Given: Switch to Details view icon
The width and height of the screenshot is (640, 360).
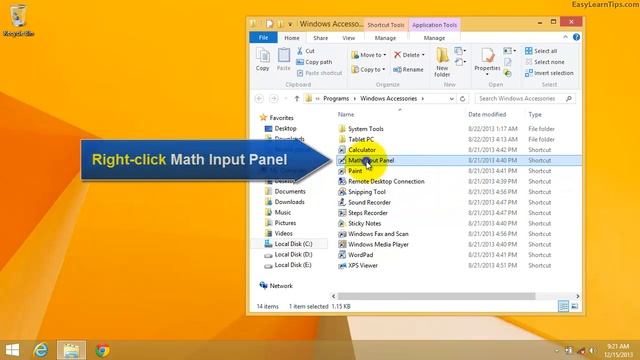Looking at the screenshot, I should tap(563, 306).
